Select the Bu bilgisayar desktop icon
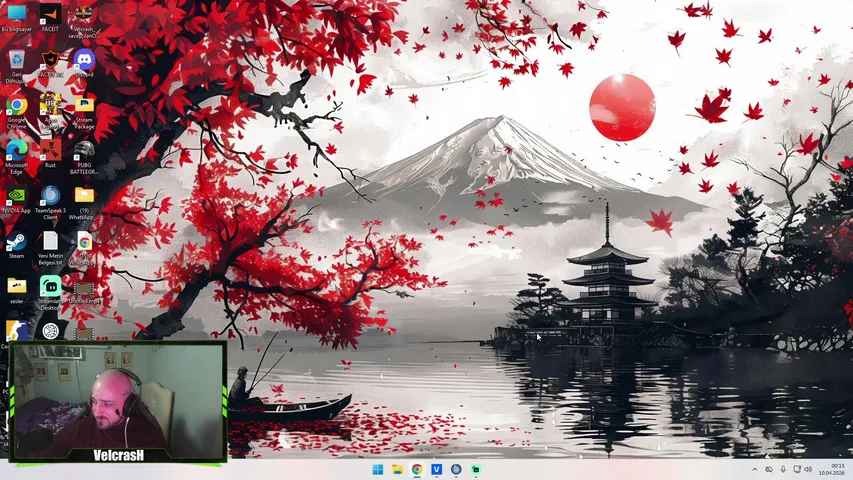This screenshot has height=480, width=853. pos(16,17)
